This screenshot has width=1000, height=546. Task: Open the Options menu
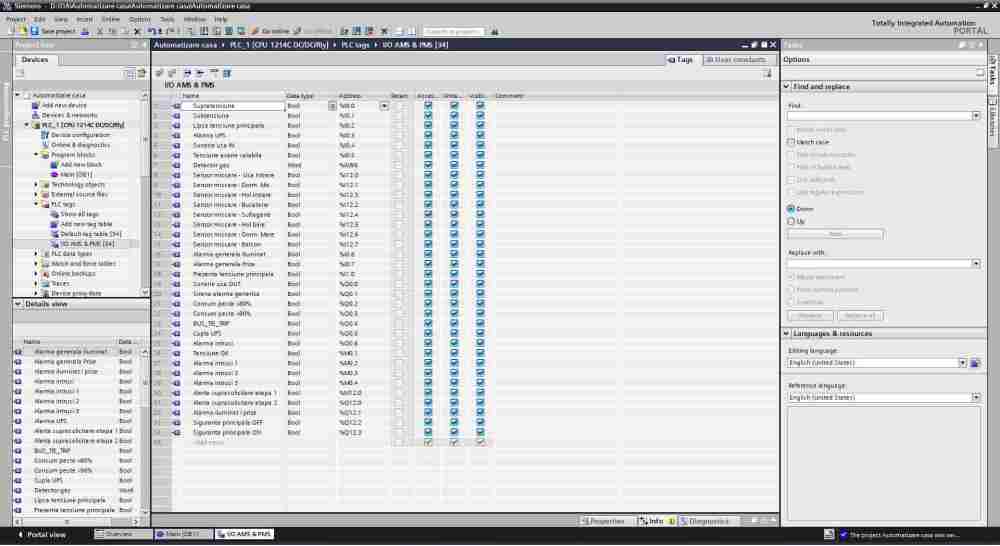click(140, 19)
